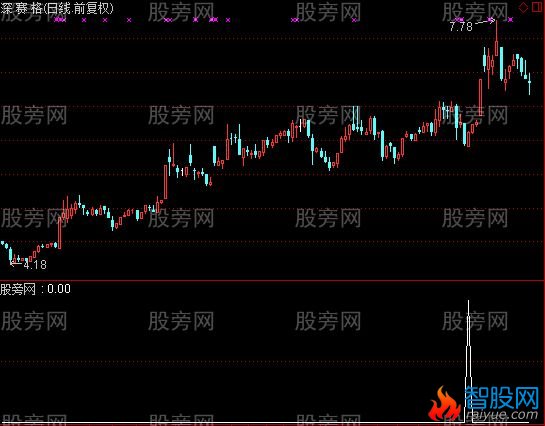Click the 4.18 low price label

pyautogui.click(x=35, y=265)
